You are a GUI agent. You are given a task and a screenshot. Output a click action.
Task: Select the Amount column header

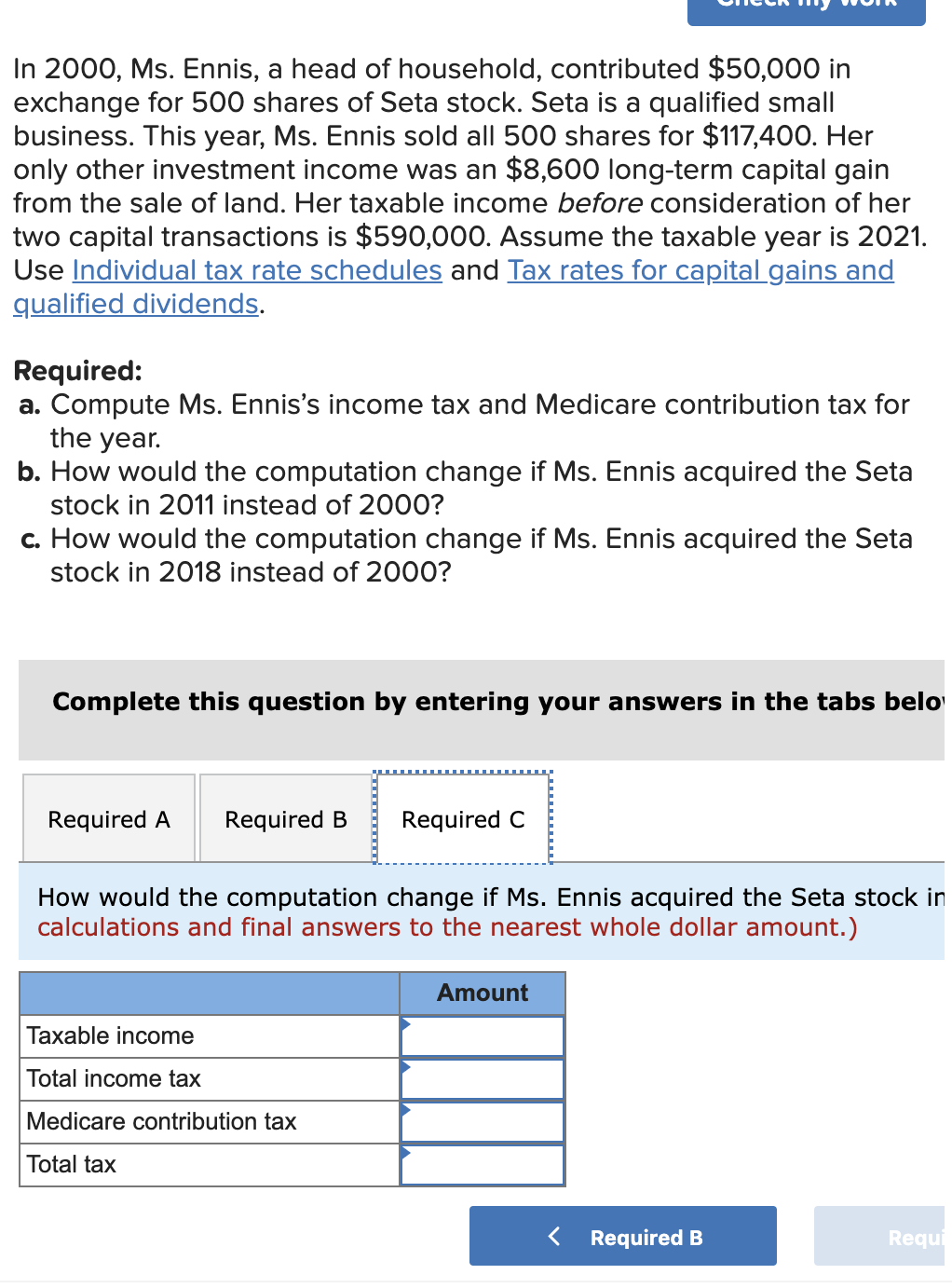pyautogui.click(x=482, y=993)
